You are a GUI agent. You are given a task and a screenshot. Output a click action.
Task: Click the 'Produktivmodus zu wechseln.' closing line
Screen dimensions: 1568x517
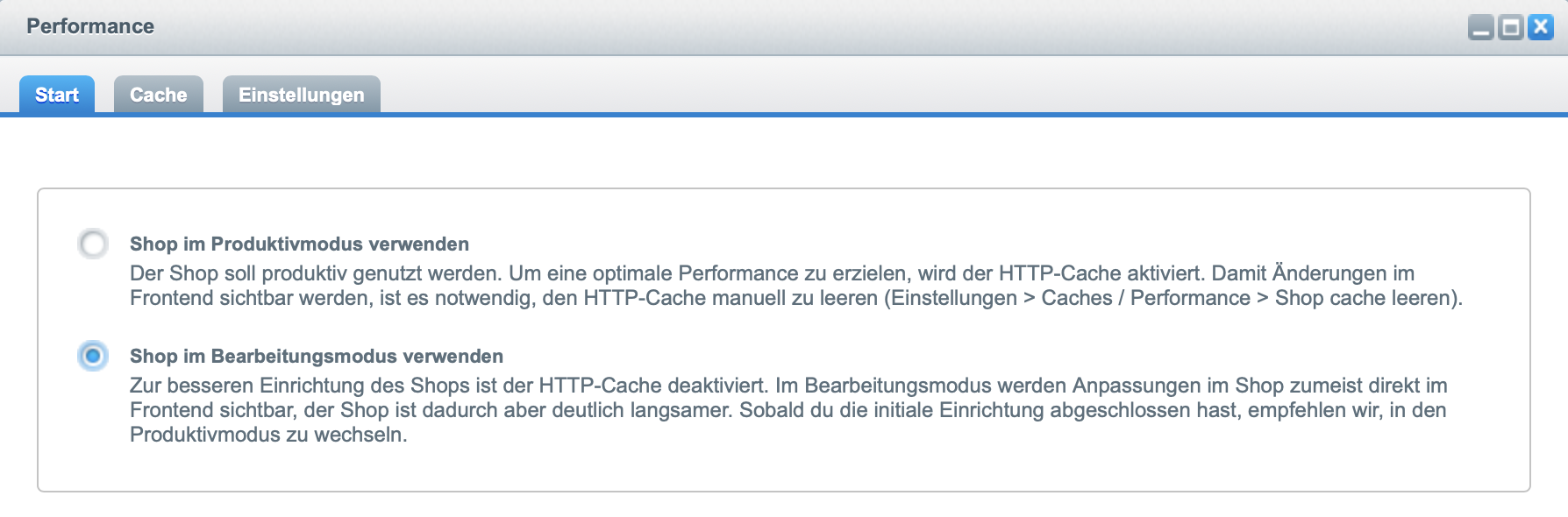268,435
